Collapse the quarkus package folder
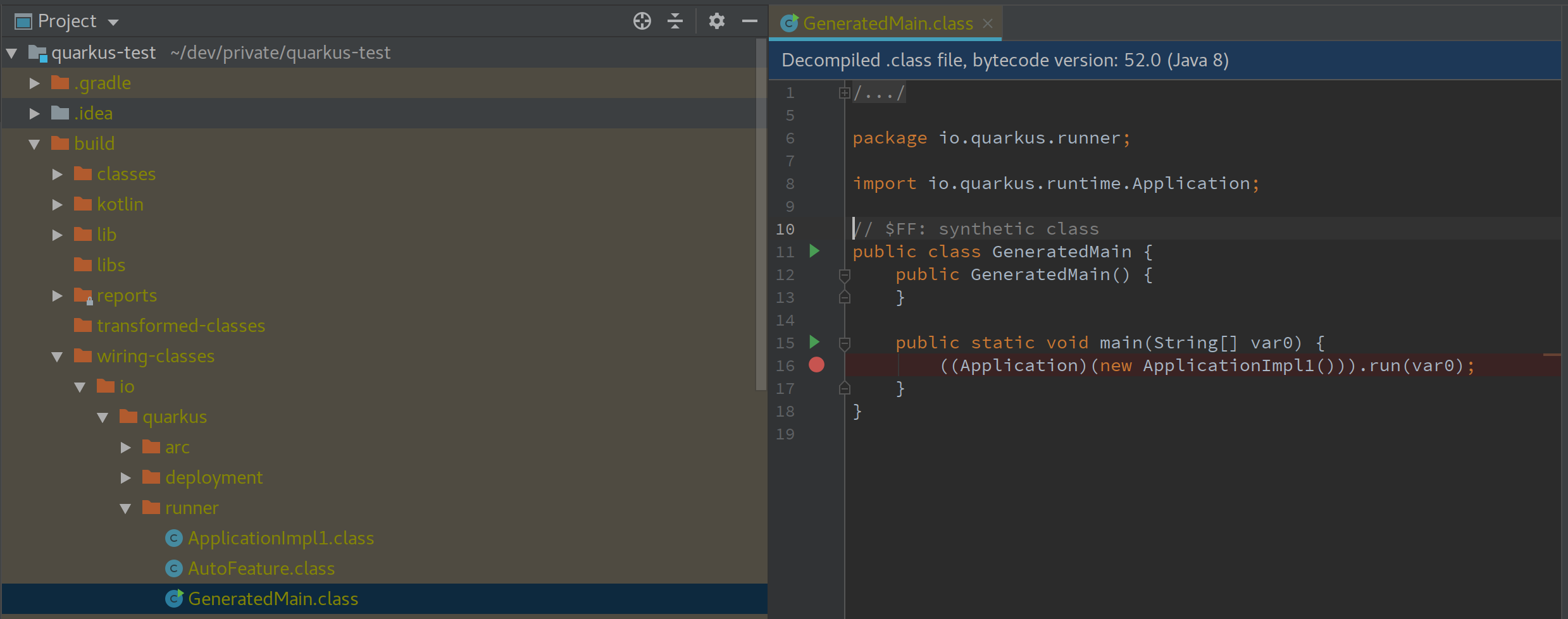 (x=103, y=417)
